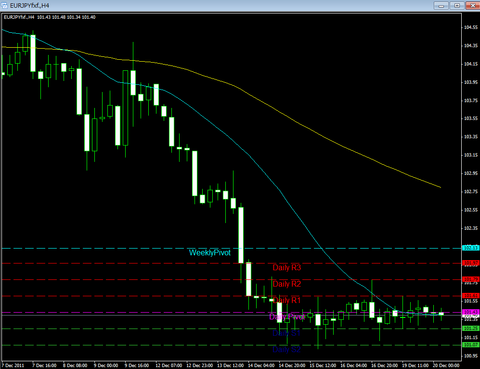The image size is (480, 369).
Task: Click the 9 Dec 16:00 time axis label
Action: click(137, 365)
